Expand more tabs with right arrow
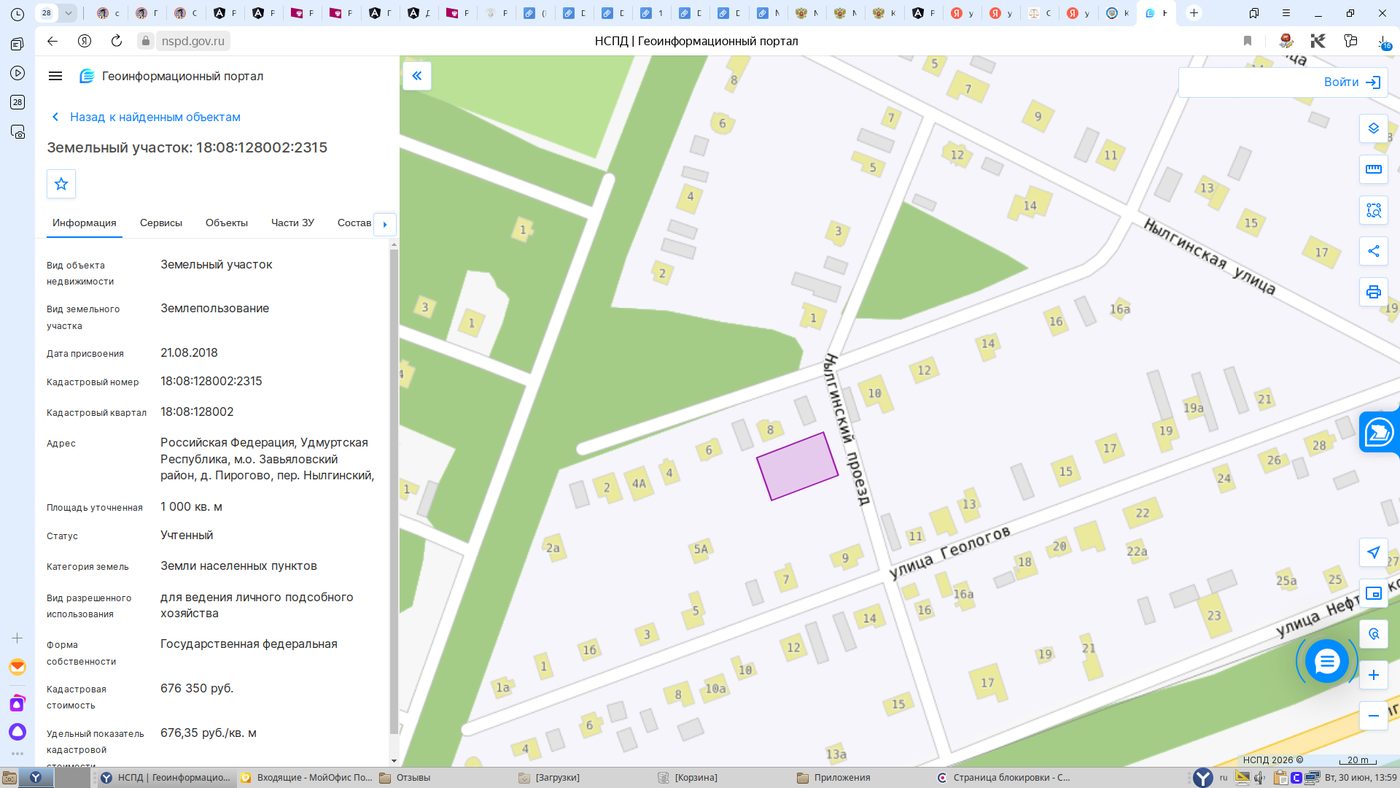 pyautogui.click(x=384, y=224)
